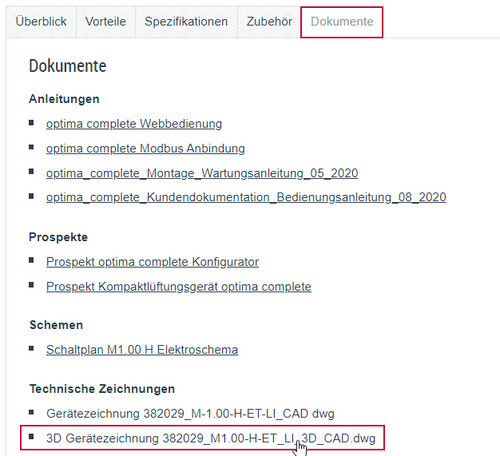Switch to the Überblick tab

click(x=41, y=22)
